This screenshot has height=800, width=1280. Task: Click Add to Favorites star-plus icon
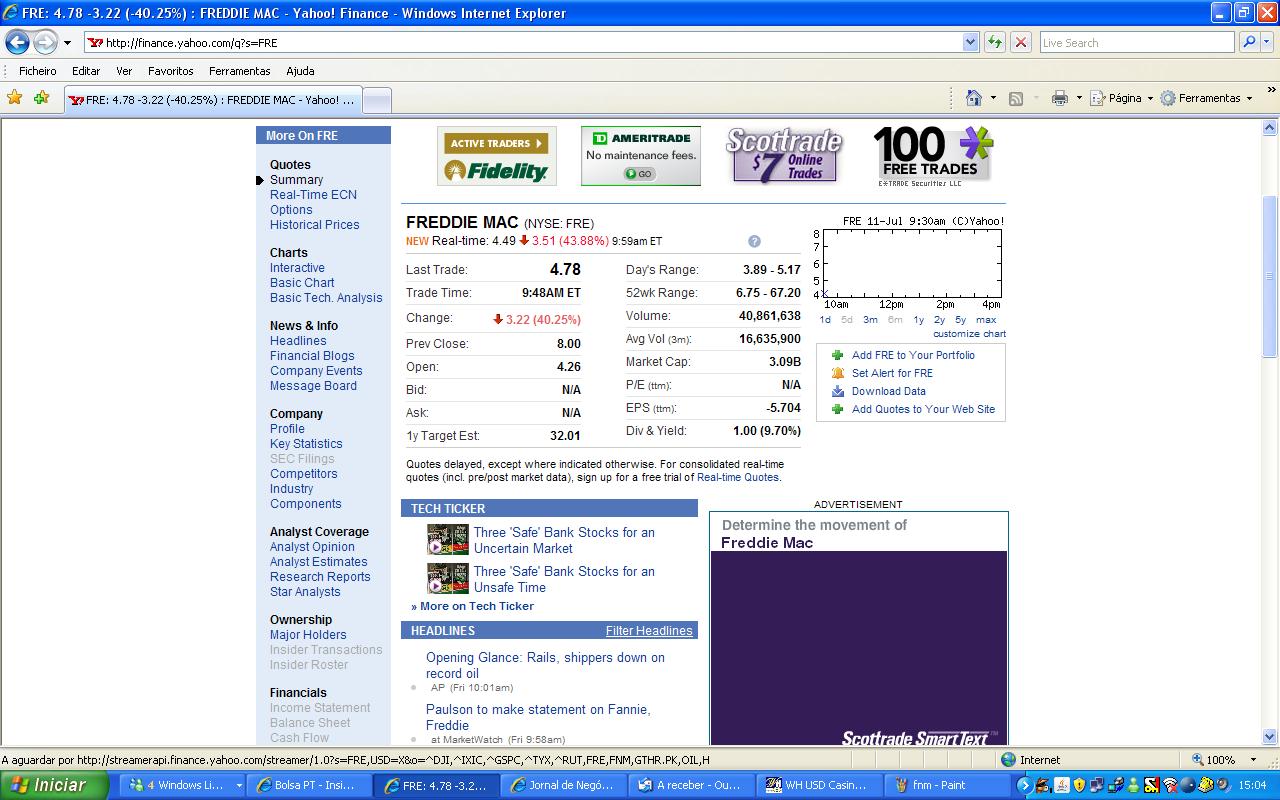click(x=41, y=98)
